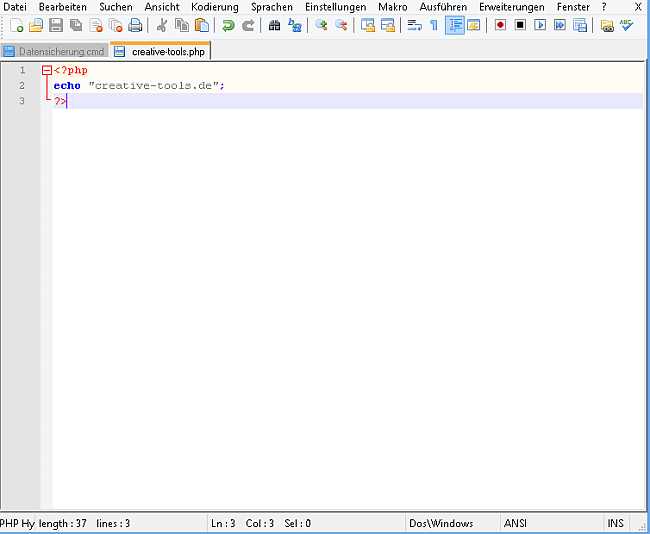Click the Sel : 0 status bar entry
650x534 pixels.
tap(298, 523)
